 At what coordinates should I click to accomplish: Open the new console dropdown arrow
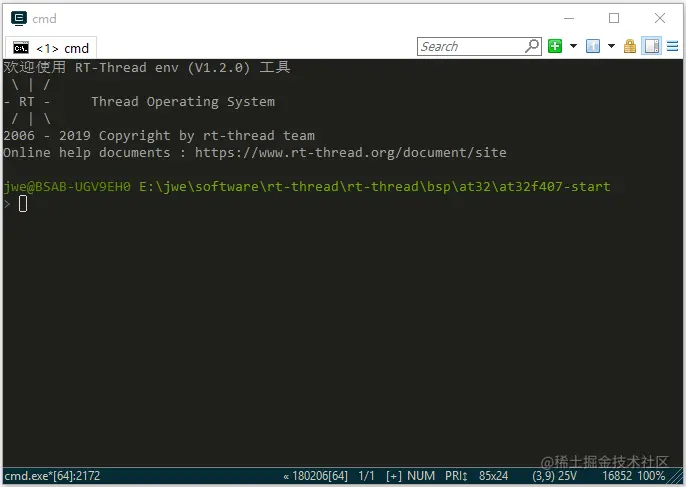tap(573, 46)
